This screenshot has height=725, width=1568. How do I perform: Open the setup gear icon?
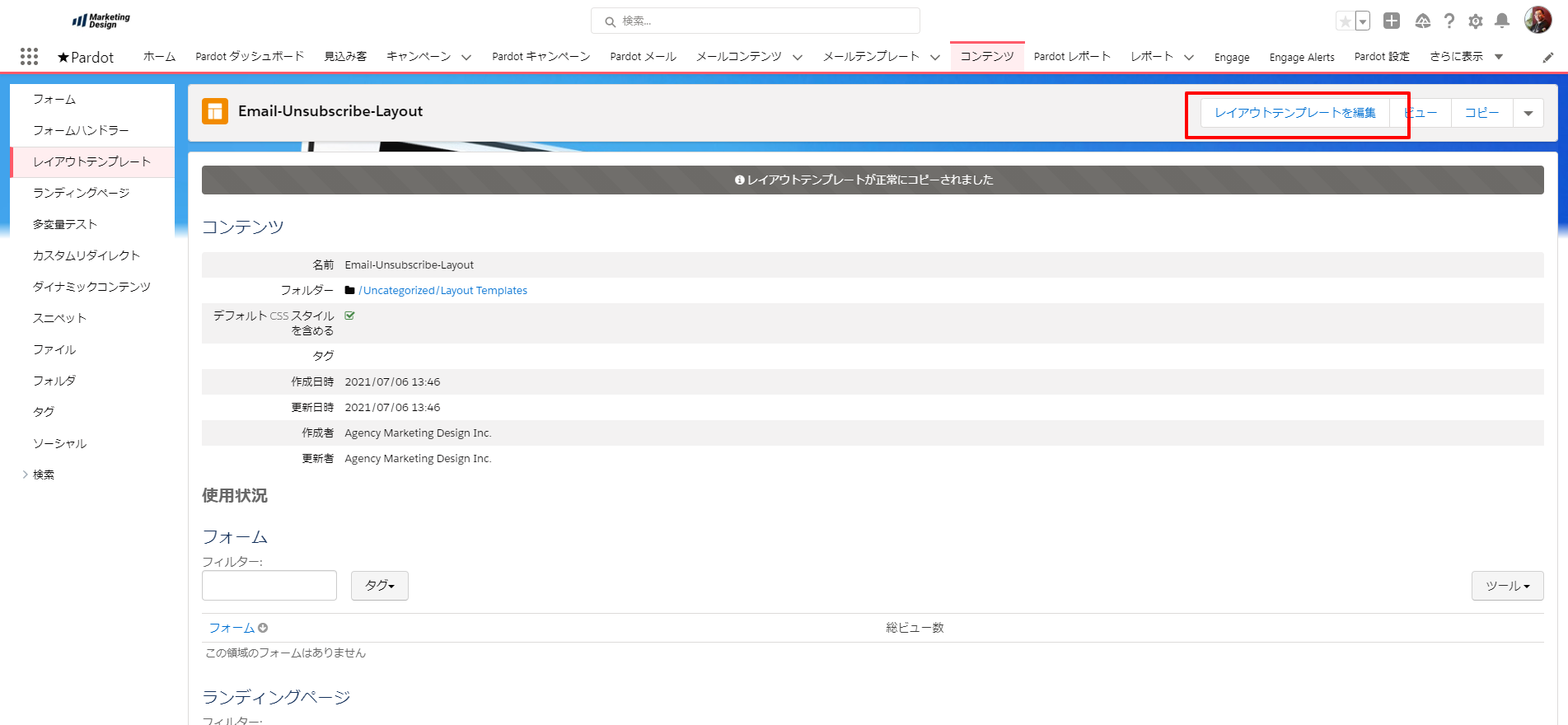tap(1476, 21)
